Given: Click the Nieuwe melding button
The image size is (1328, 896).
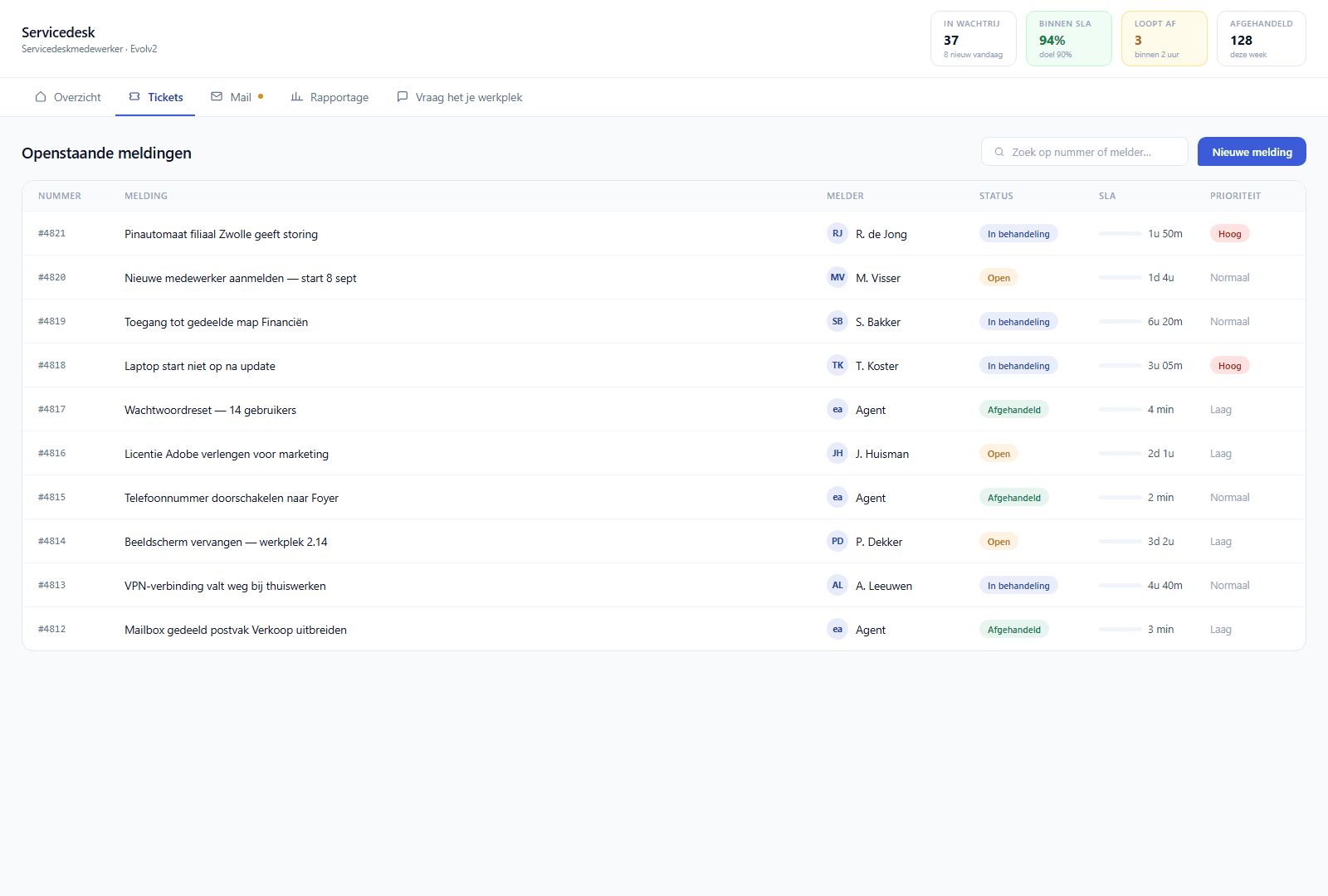Looking at the screenshot, I should pos(1252,152).
